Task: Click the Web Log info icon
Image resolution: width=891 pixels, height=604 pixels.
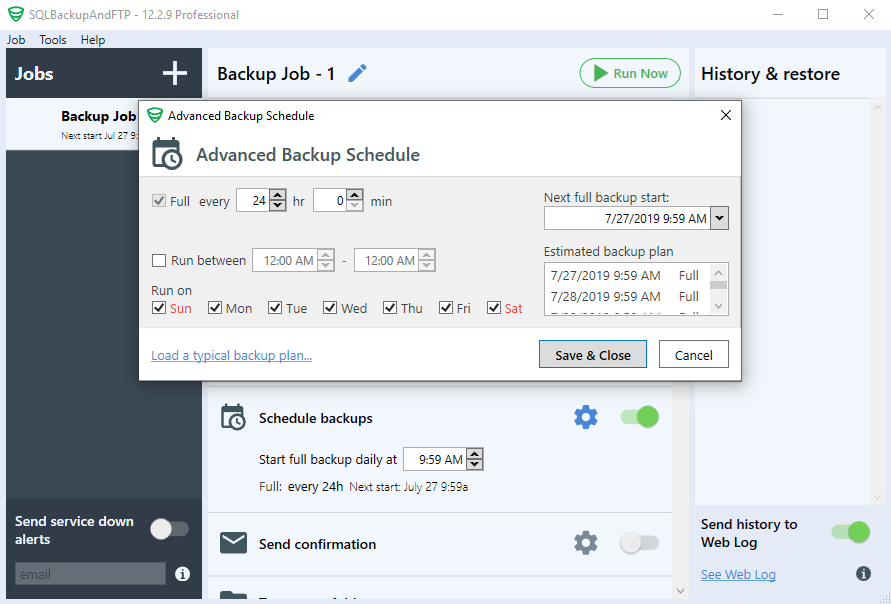Action: pyautogui.click(x=863, y=573)
